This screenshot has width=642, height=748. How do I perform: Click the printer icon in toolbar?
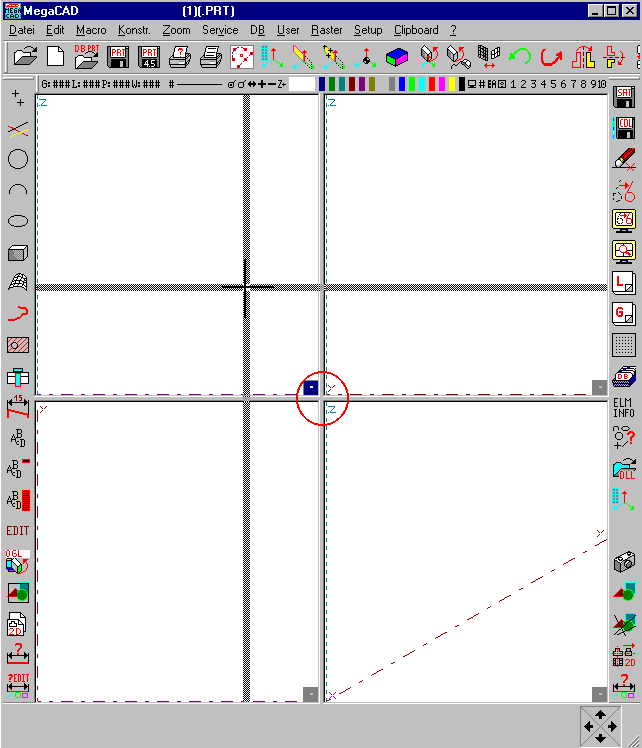point(210,57)
